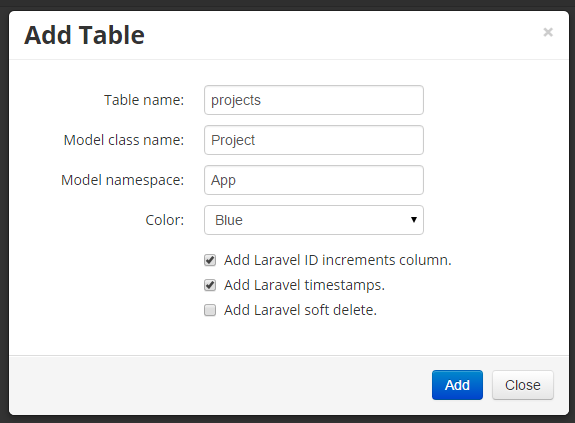
Task: Enable the Laravel soft delete checkbox
Action: pyautogui.click(x=210, y=310)
